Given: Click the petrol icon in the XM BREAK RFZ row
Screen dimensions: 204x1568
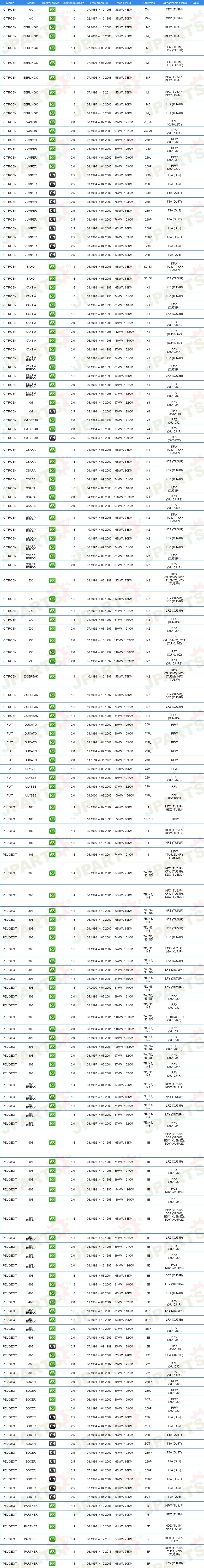Looking at the screenshot, I should point(52,421).
